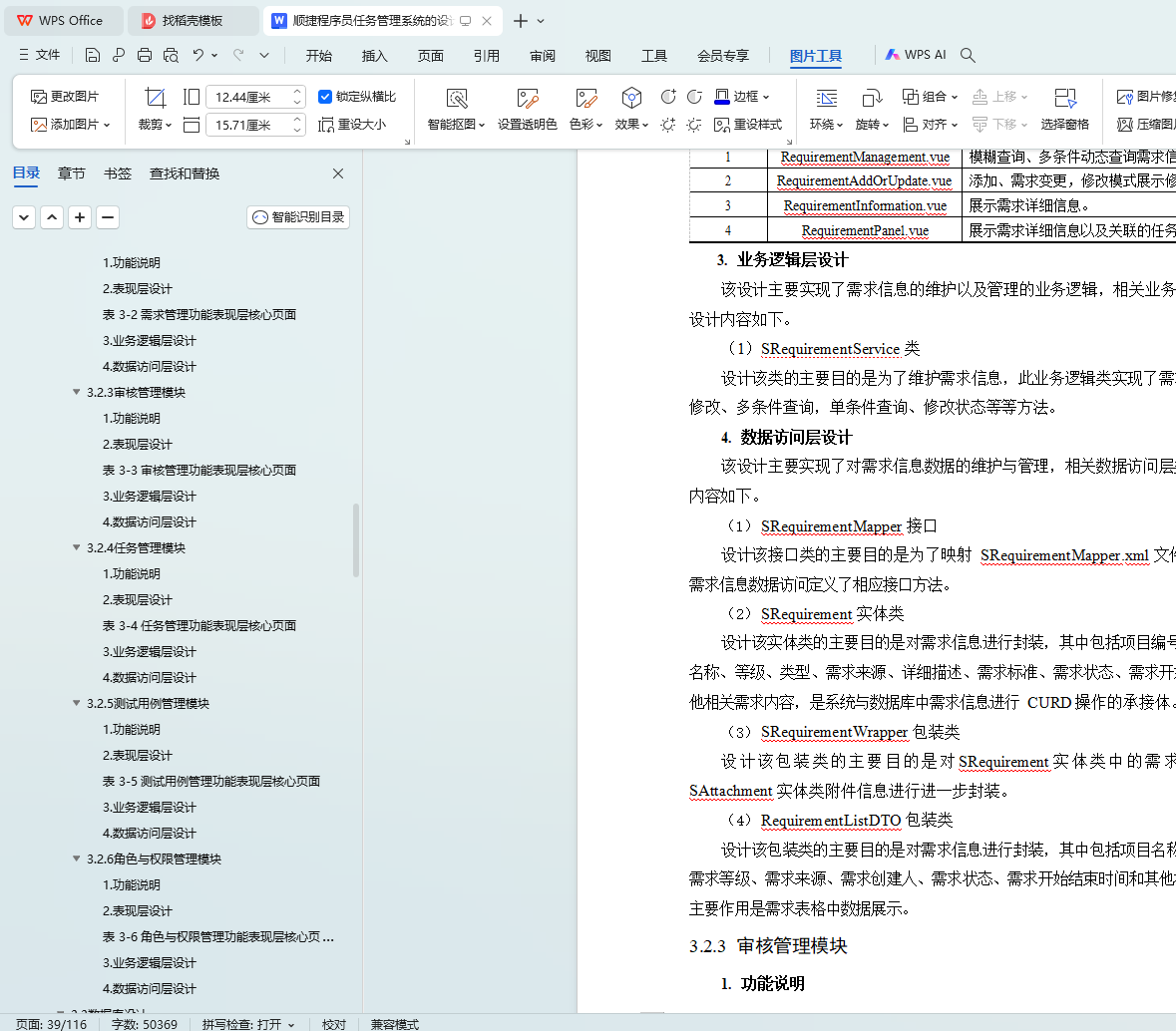Click Reset Size (重设大小) button
The image size is (1176, 1031).
point(352,125)
